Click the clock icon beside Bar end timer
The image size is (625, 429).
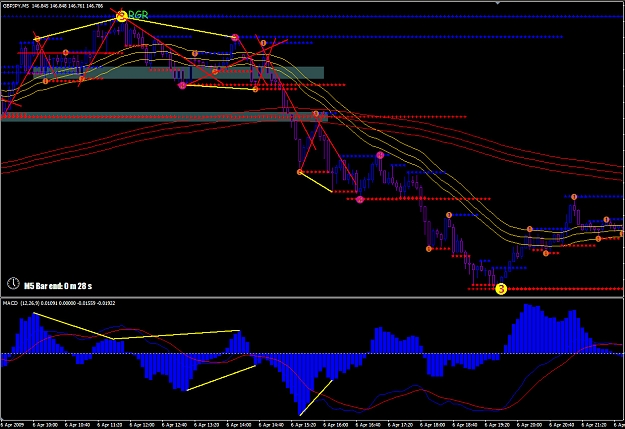pos(13,283)
